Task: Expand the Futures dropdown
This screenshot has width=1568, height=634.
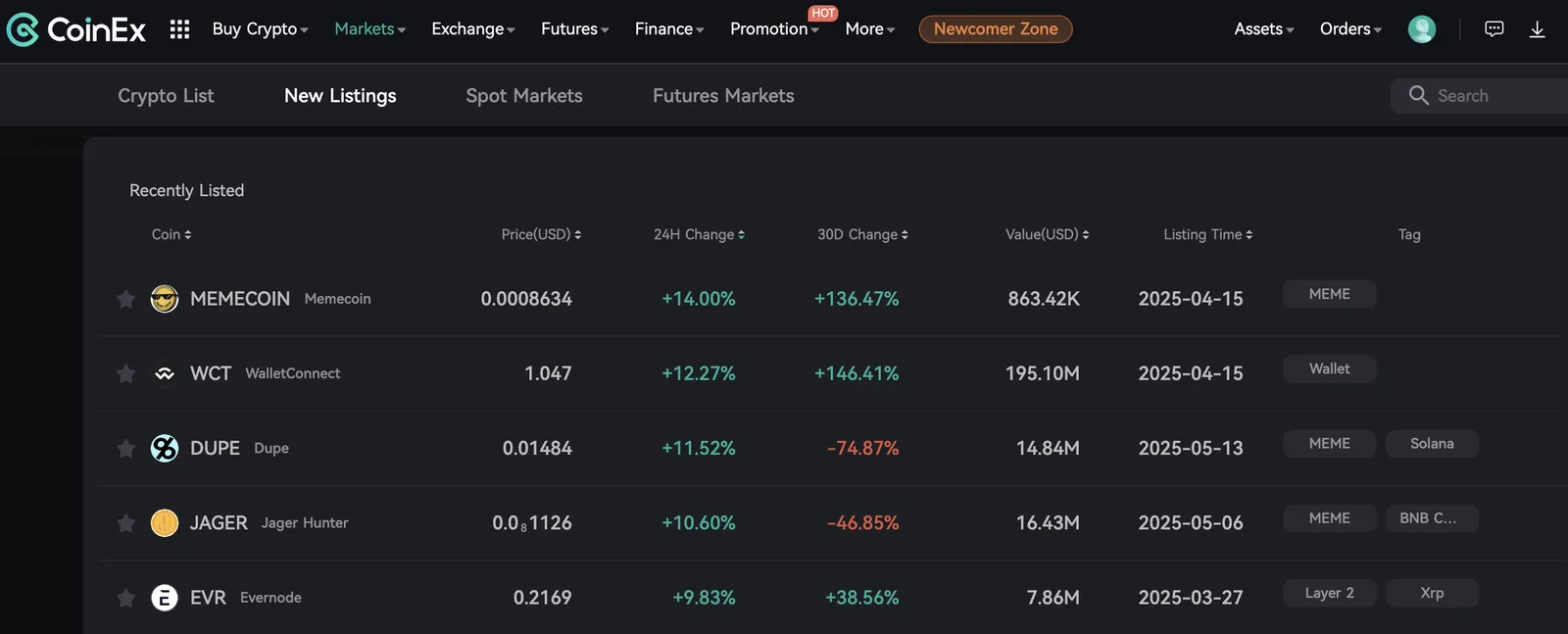Action: click(575, 29)
